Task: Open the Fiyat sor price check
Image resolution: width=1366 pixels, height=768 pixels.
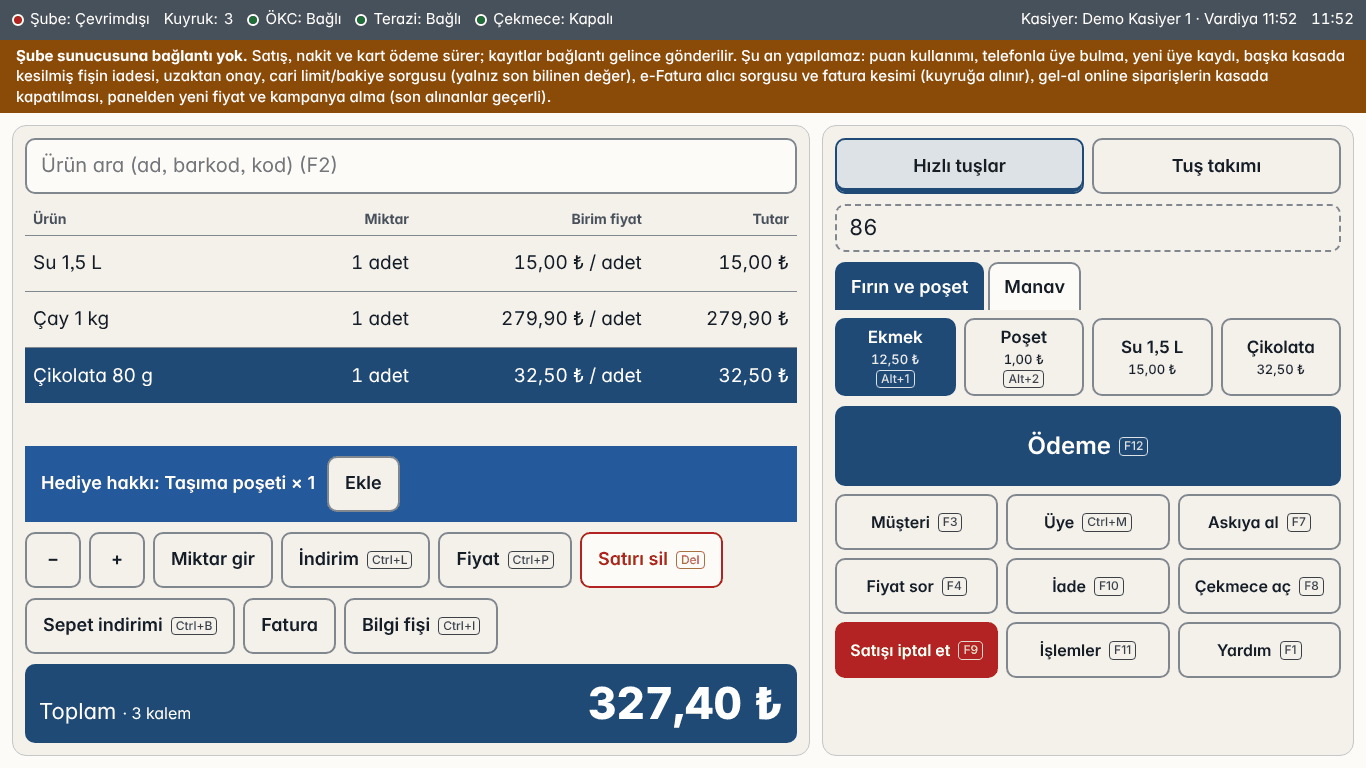Action: coord(916,586)
